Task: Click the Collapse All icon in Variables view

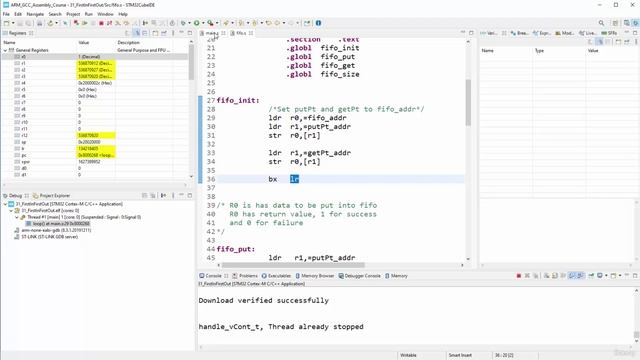Action: point(608,42)
